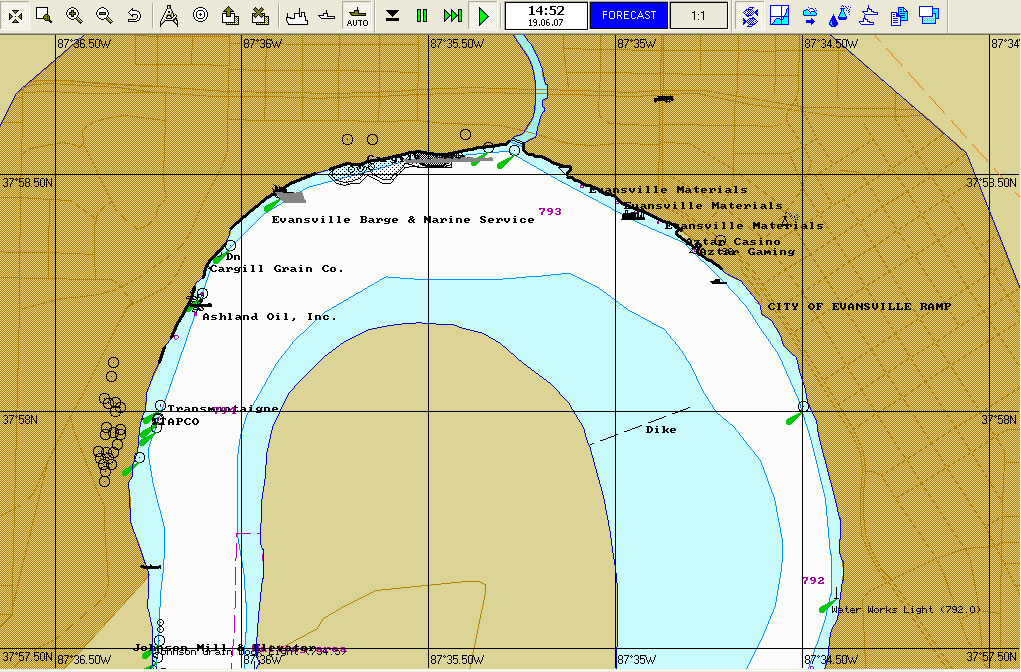Click the 1:1 scale button

[698, 16]
